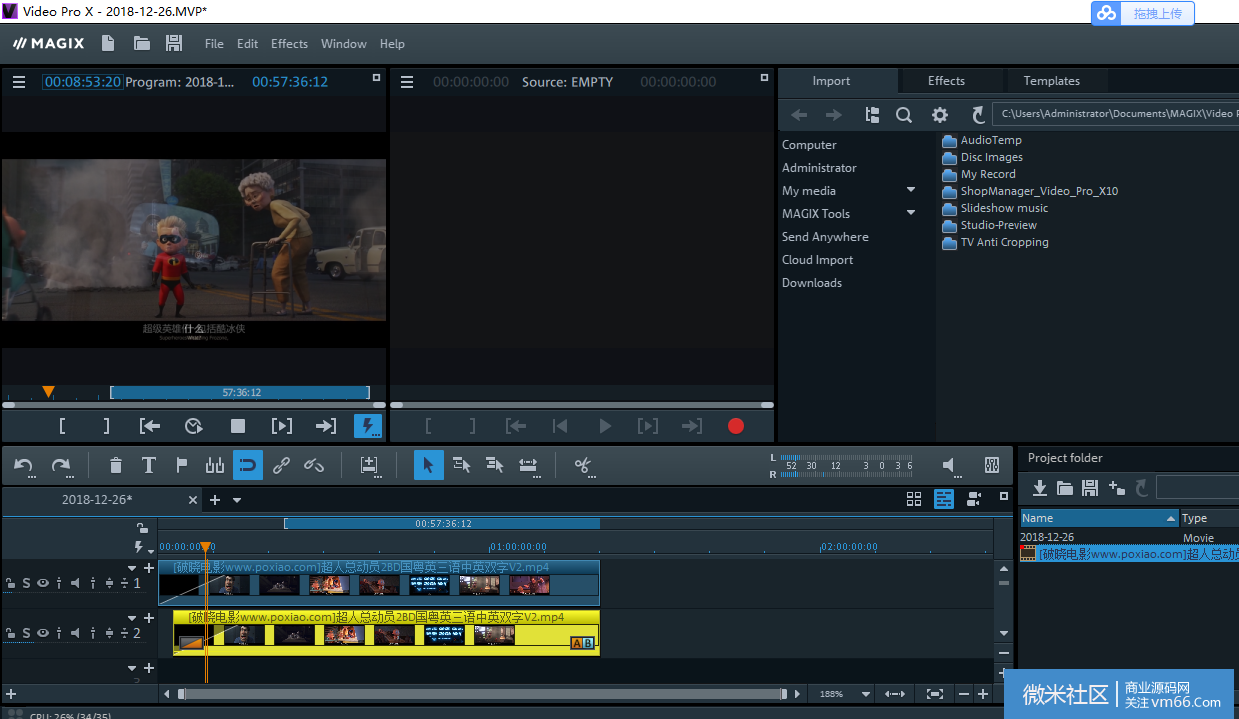Group objects with the link icon
1239x719 pixels.
[x=282, y=465]
